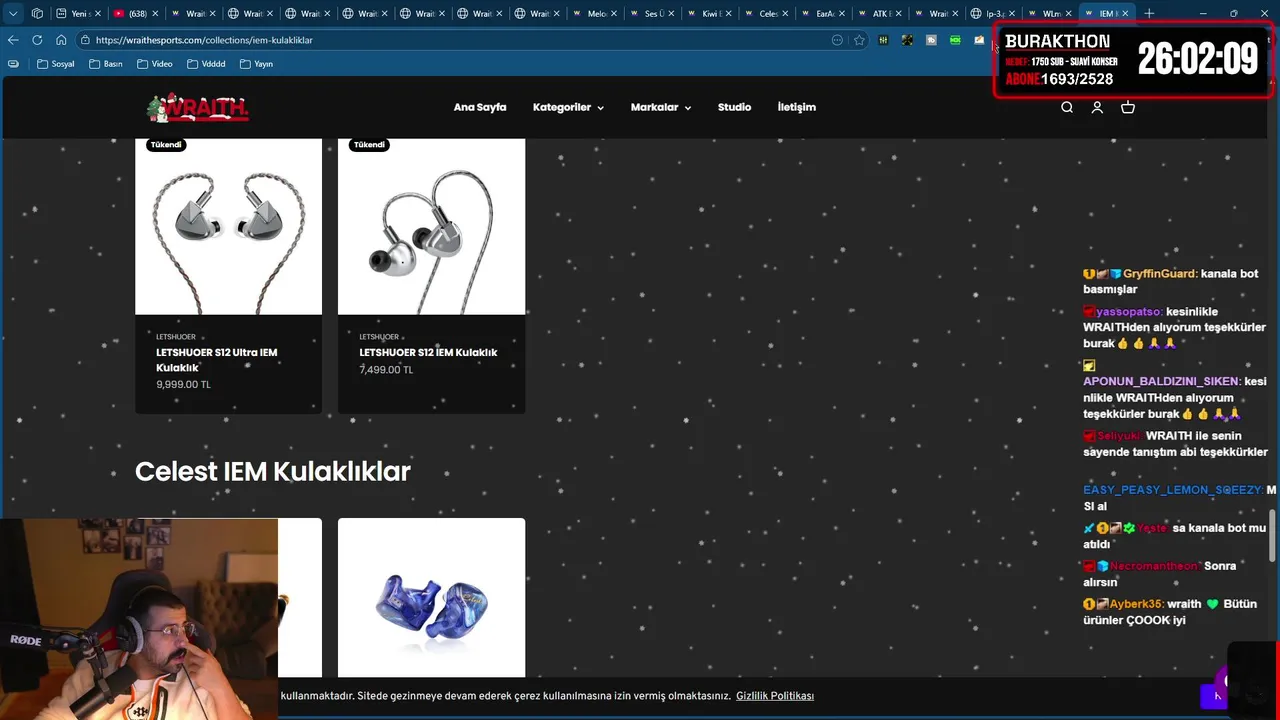The width and height of the screenshot is (1280, 720).
Task: Select the GryffinGuard chat username
Action: click(x=1159, y=274)
